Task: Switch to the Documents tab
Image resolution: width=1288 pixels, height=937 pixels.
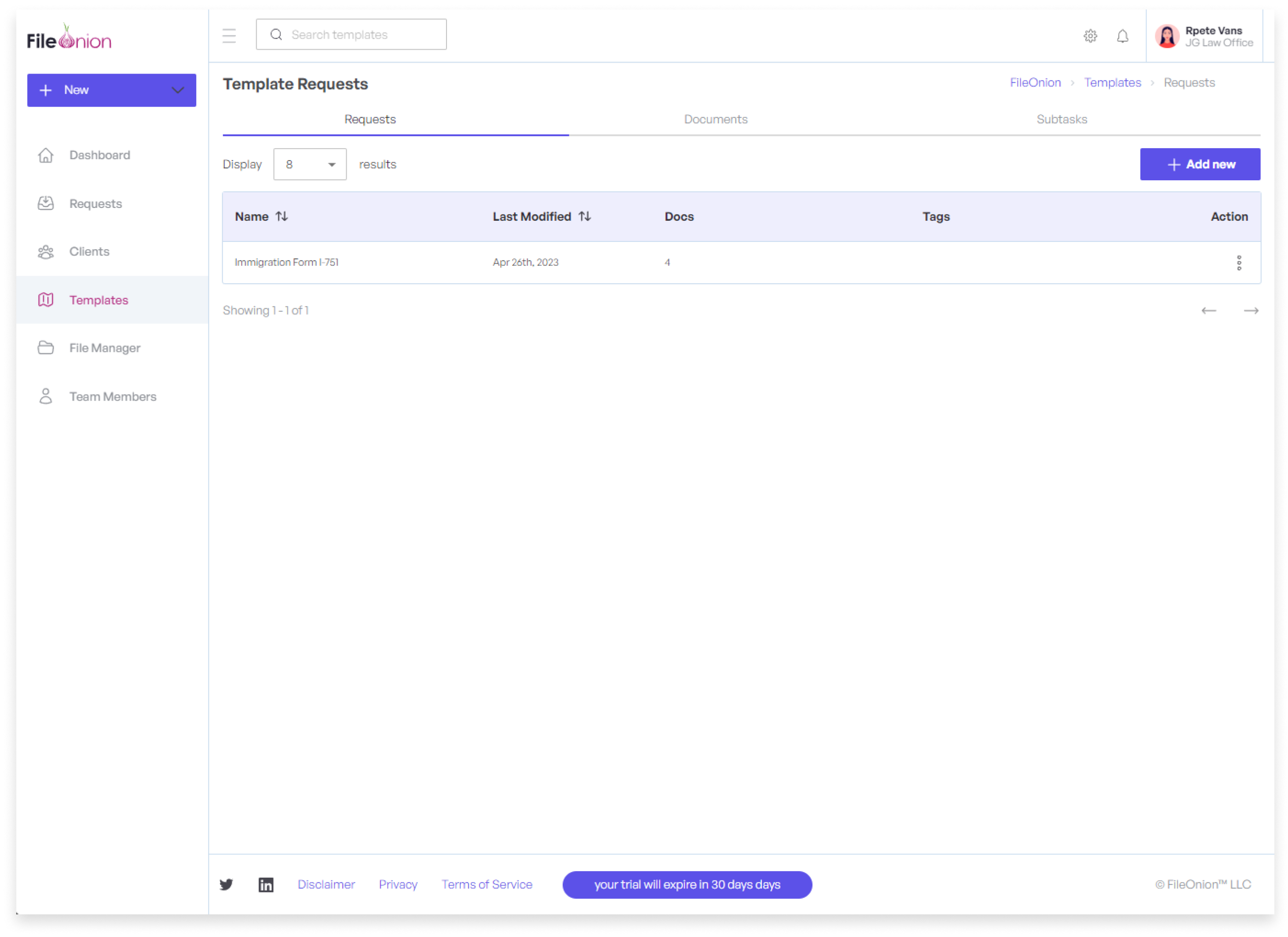Action: pos(715,119)
